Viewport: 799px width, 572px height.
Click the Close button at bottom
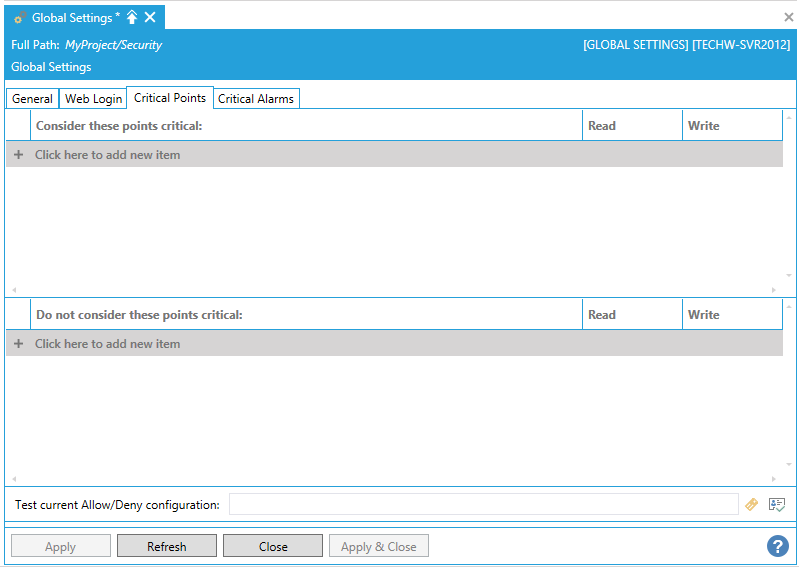click(x=273, y=546)
